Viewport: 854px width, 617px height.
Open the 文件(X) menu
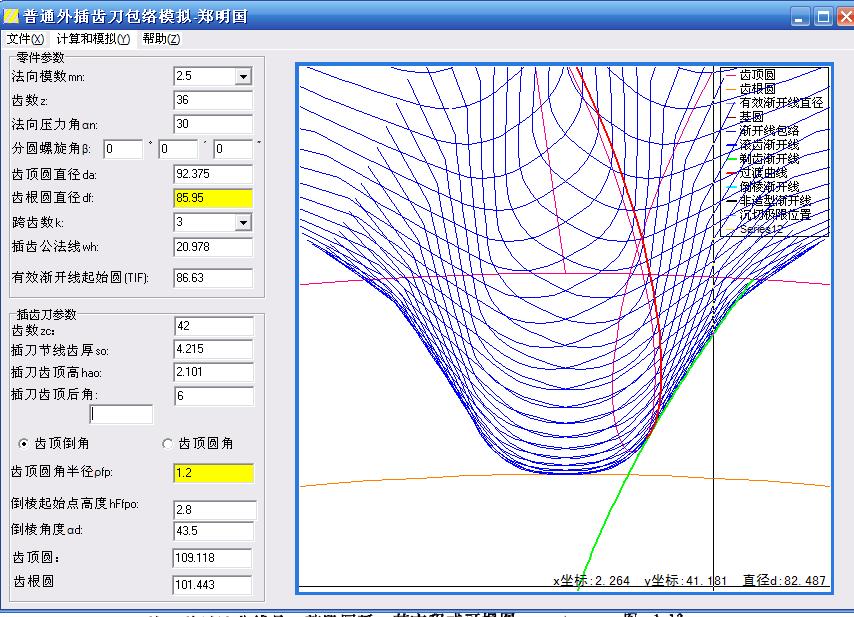[25, 39]
